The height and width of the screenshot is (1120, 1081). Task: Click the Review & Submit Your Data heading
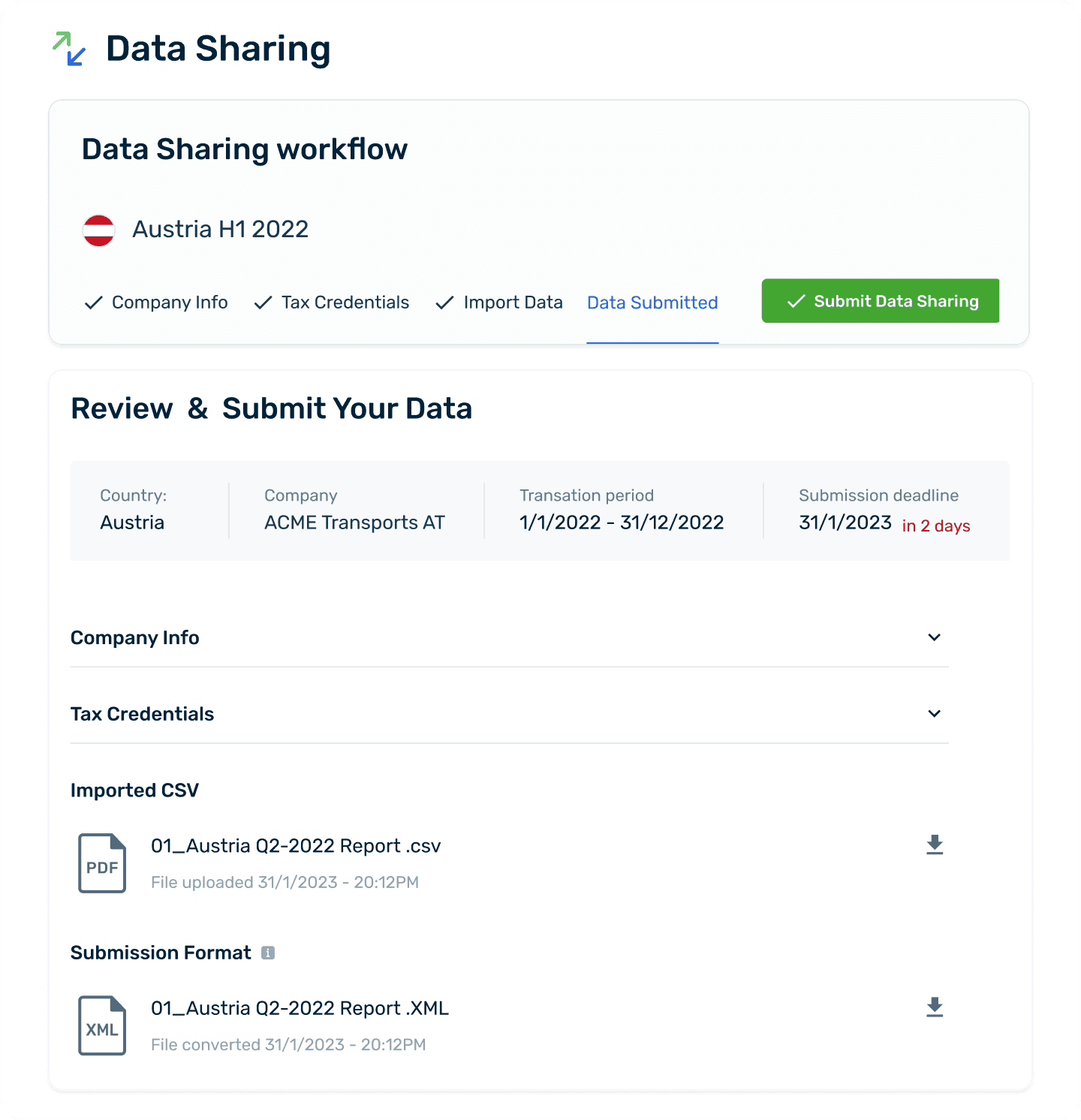pos(272,408)
